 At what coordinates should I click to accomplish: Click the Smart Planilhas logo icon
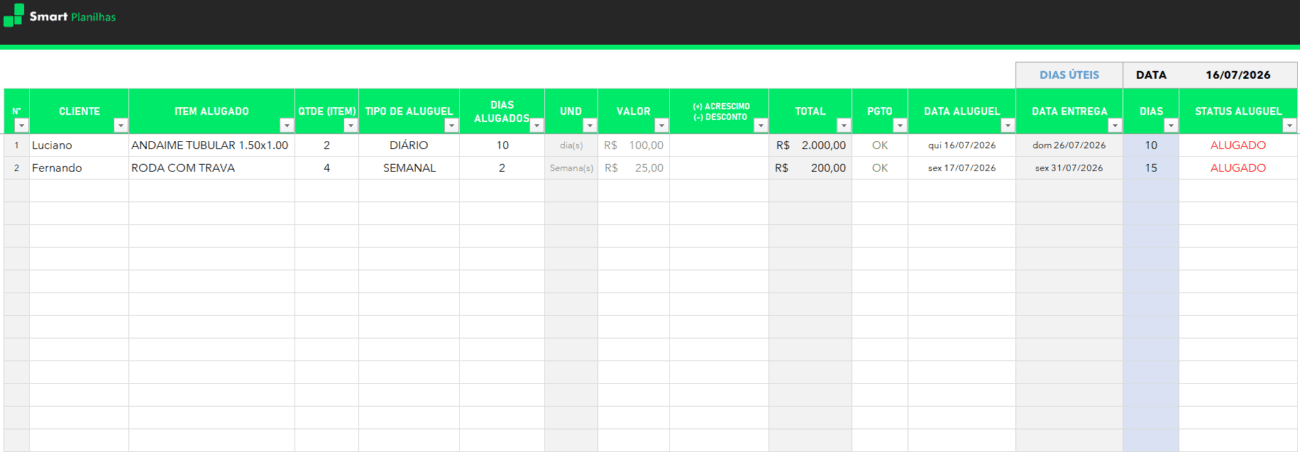(x=13, y=16)
